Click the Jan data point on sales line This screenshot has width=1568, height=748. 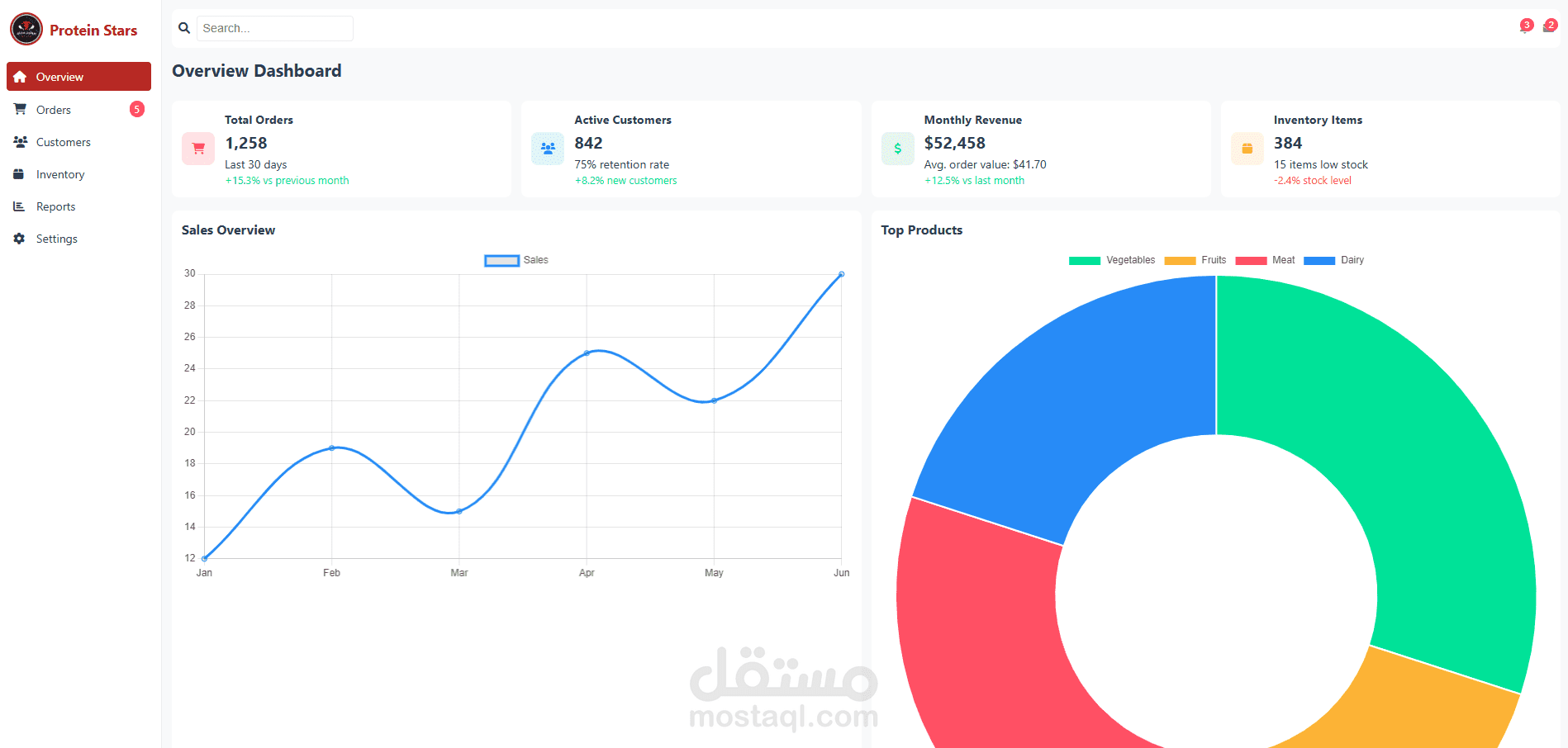204,558
